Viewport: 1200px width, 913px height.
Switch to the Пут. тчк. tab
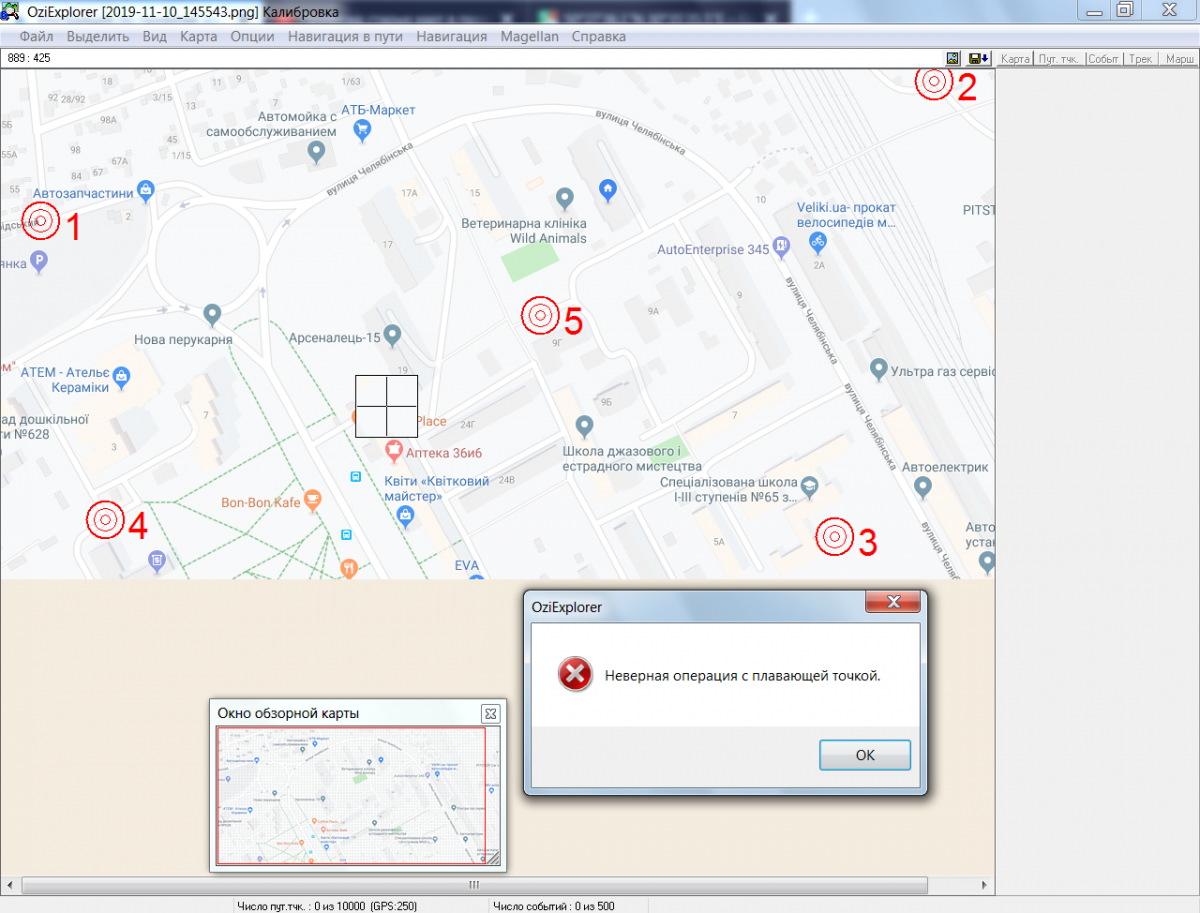(x=1058, y=59)
